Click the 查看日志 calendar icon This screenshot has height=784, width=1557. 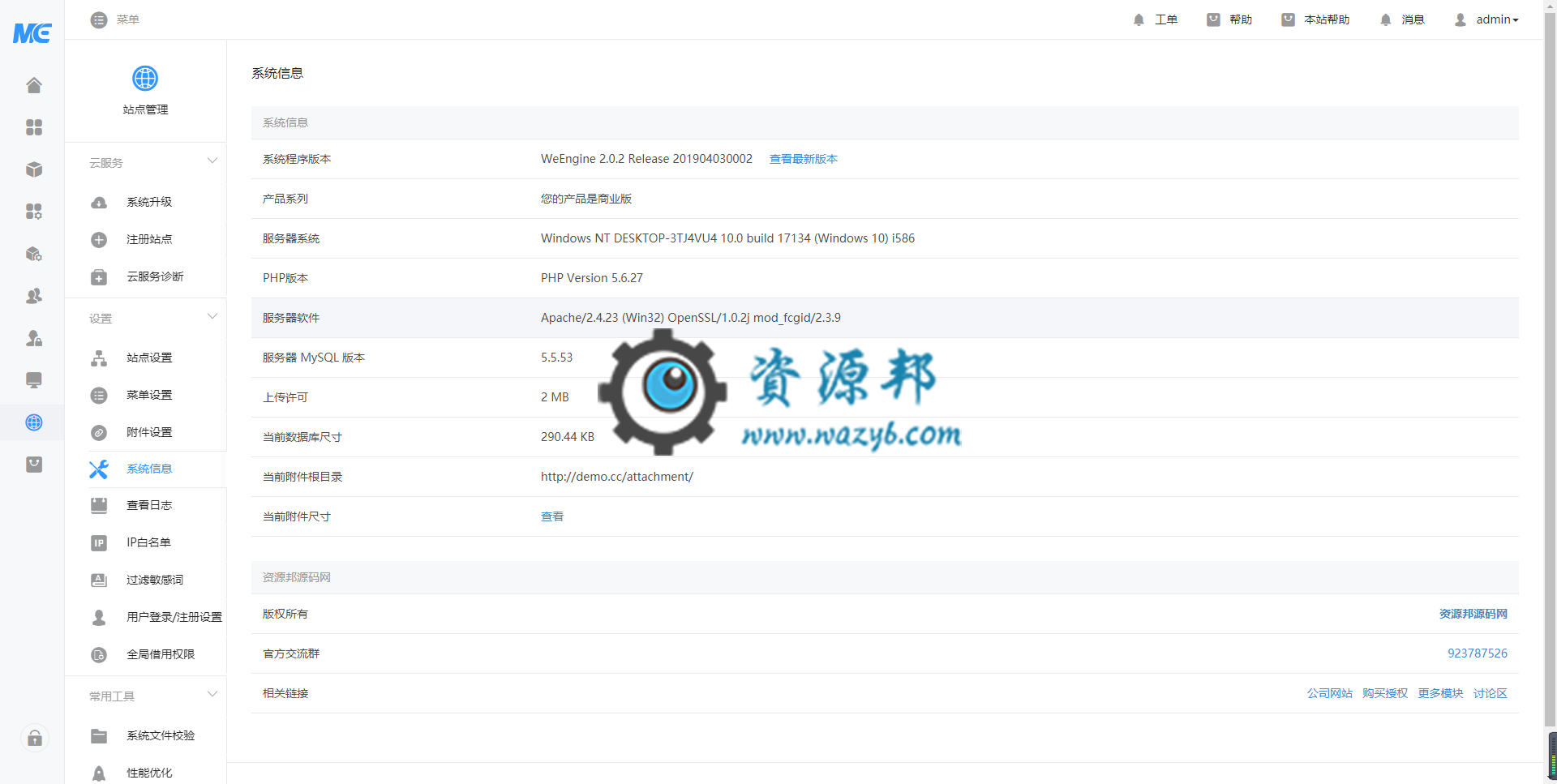pos(99,506)
